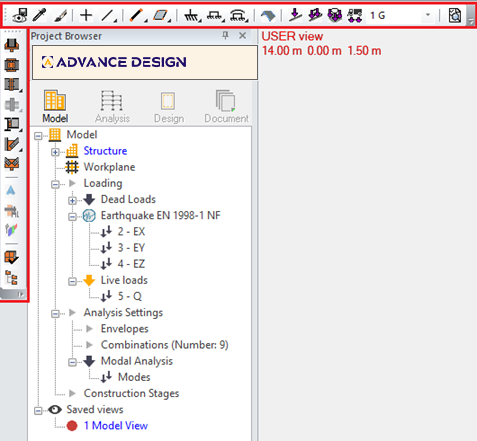Collapse the Loading node

point(55,184)
